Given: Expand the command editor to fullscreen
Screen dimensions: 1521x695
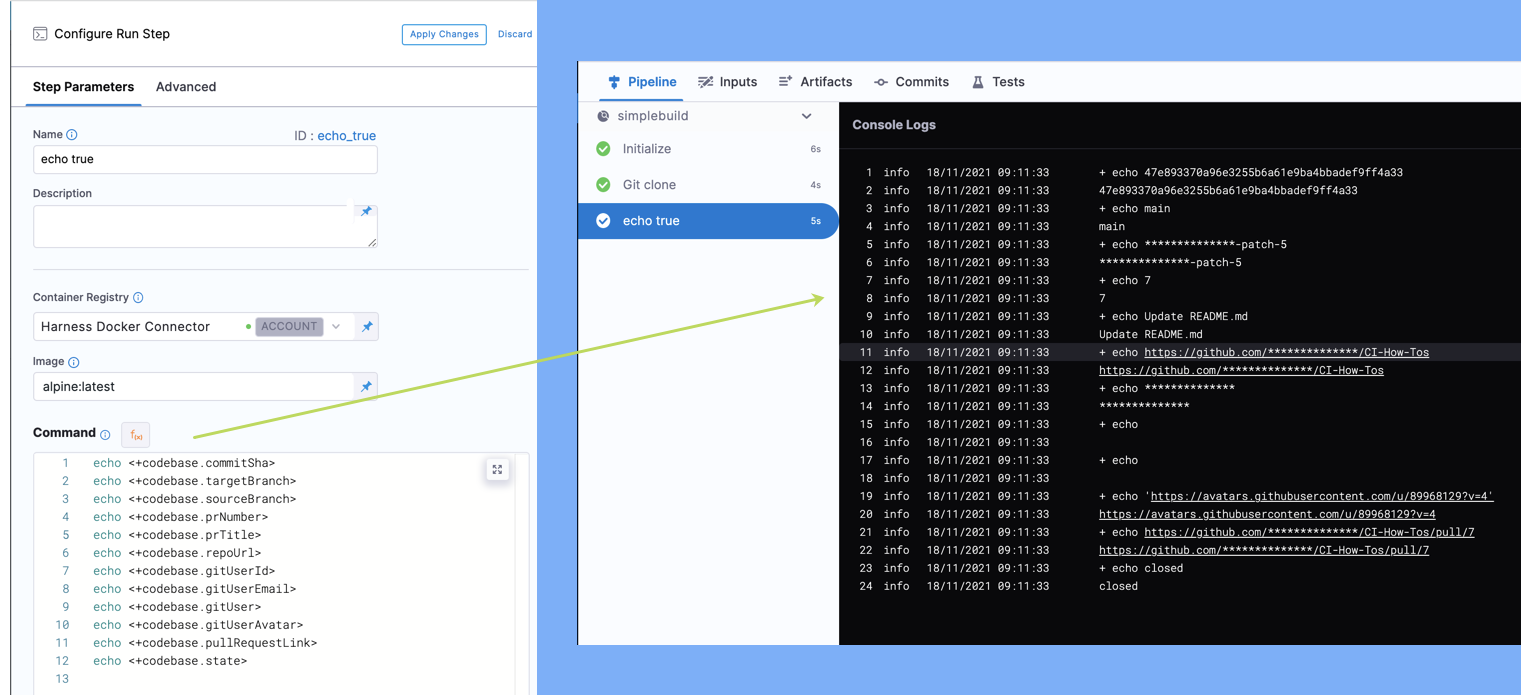Looking at the screenshot, I should tap(497, 470).
